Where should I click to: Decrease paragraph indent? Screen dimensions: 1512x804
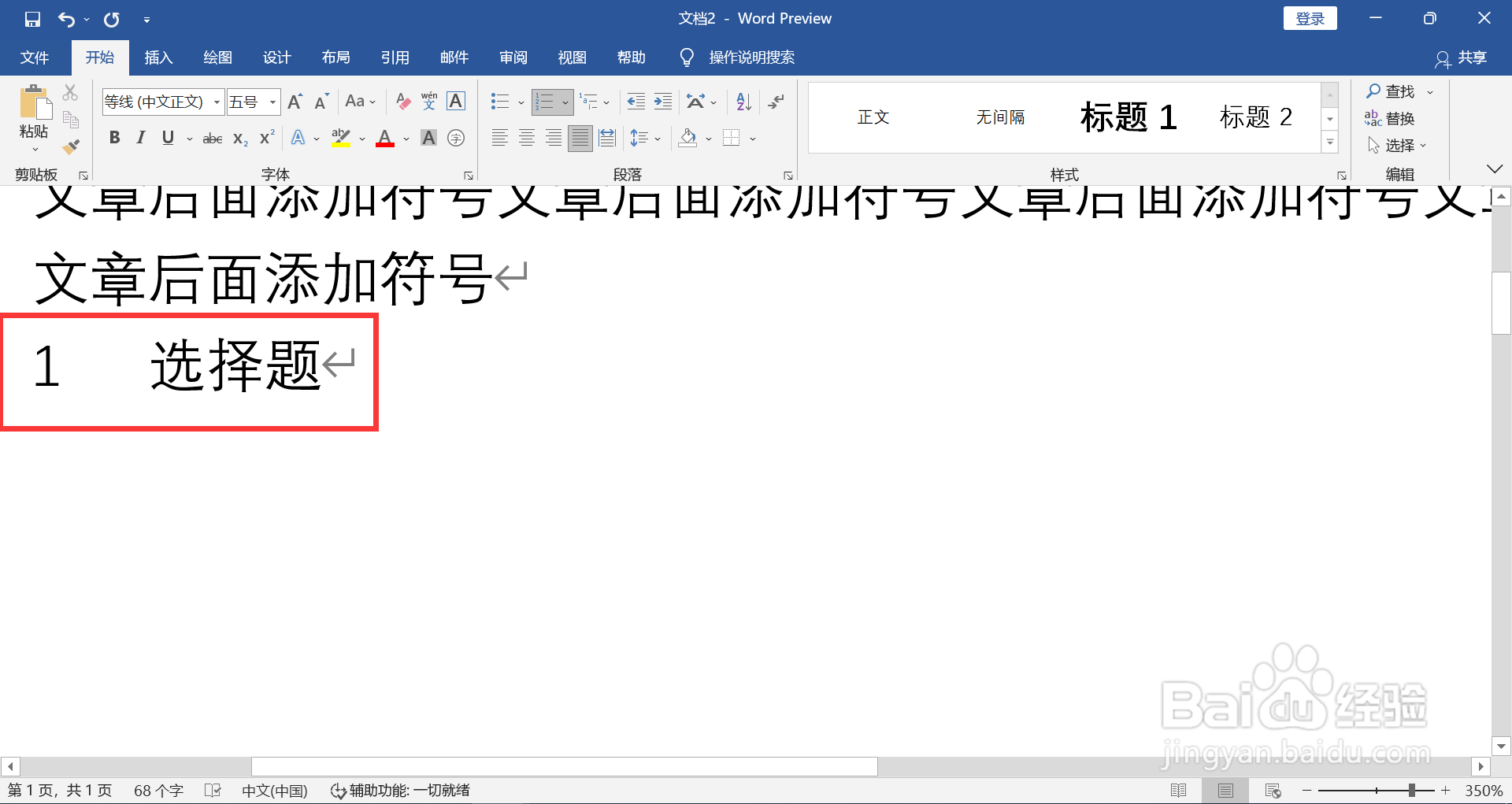(636, 102)
